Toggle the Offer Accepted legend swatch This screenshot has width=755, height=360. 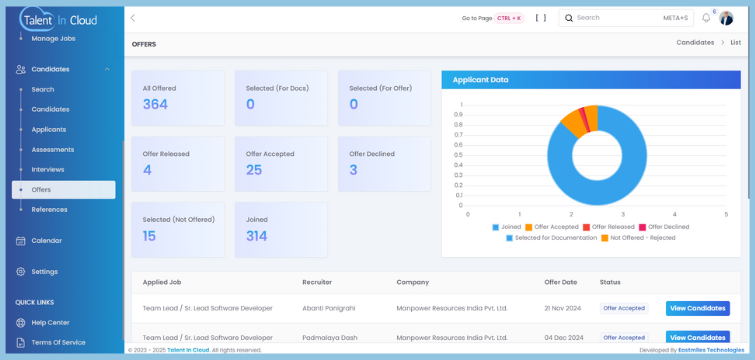tap(529, 227)
